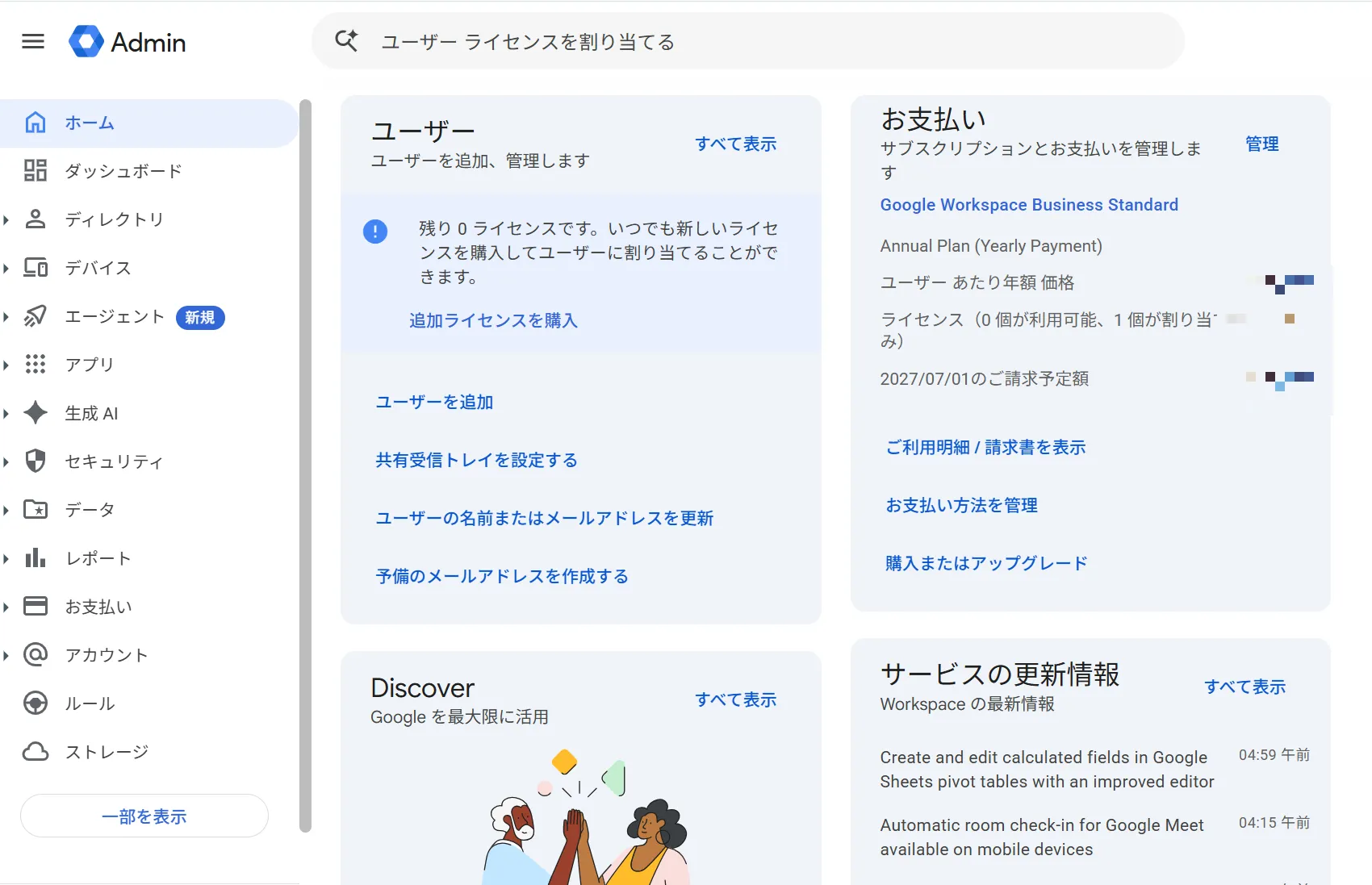
Task: Click the Account at-sign icon
Action: (x=36, y=655)
